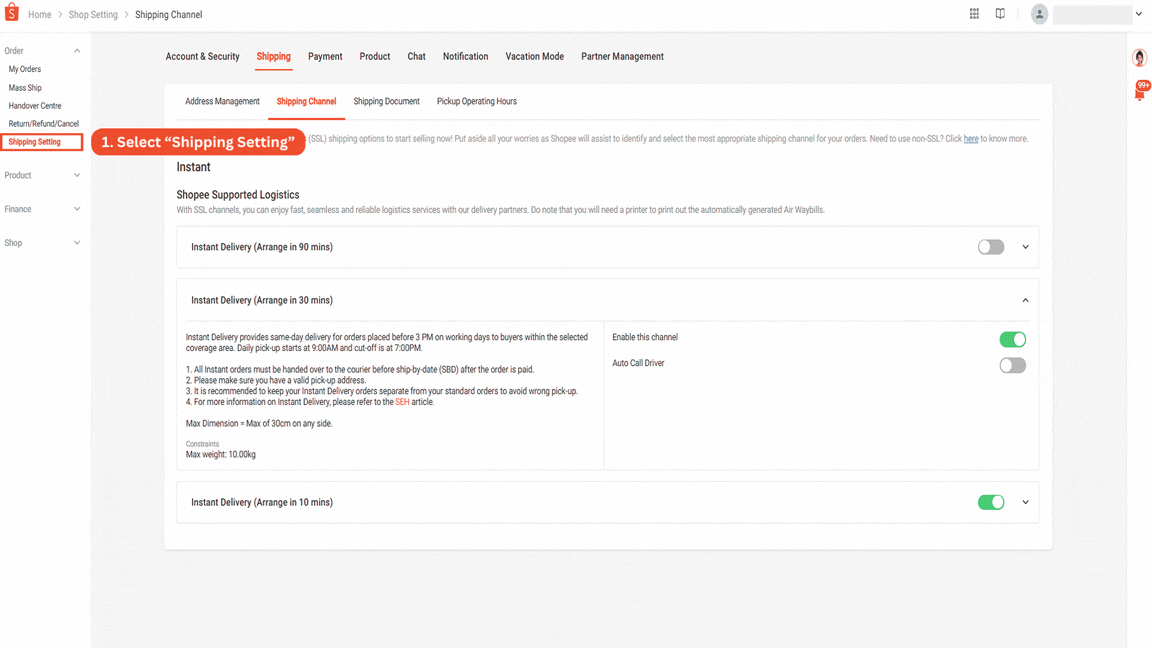Open the Partner Management tab
Viewport: 1152px width, 648px height.
622,57
